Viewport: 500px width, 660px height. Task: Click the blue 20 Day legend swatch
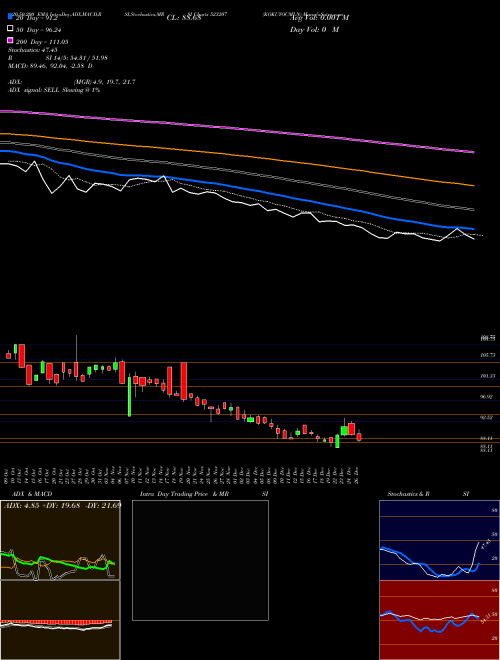tap(10, 16)
